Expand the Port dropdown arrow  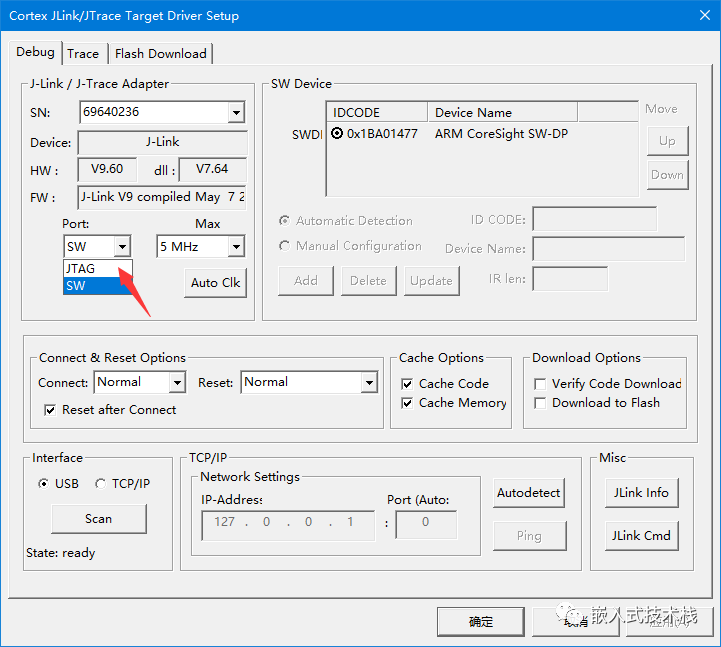click(x=122, y=246)
